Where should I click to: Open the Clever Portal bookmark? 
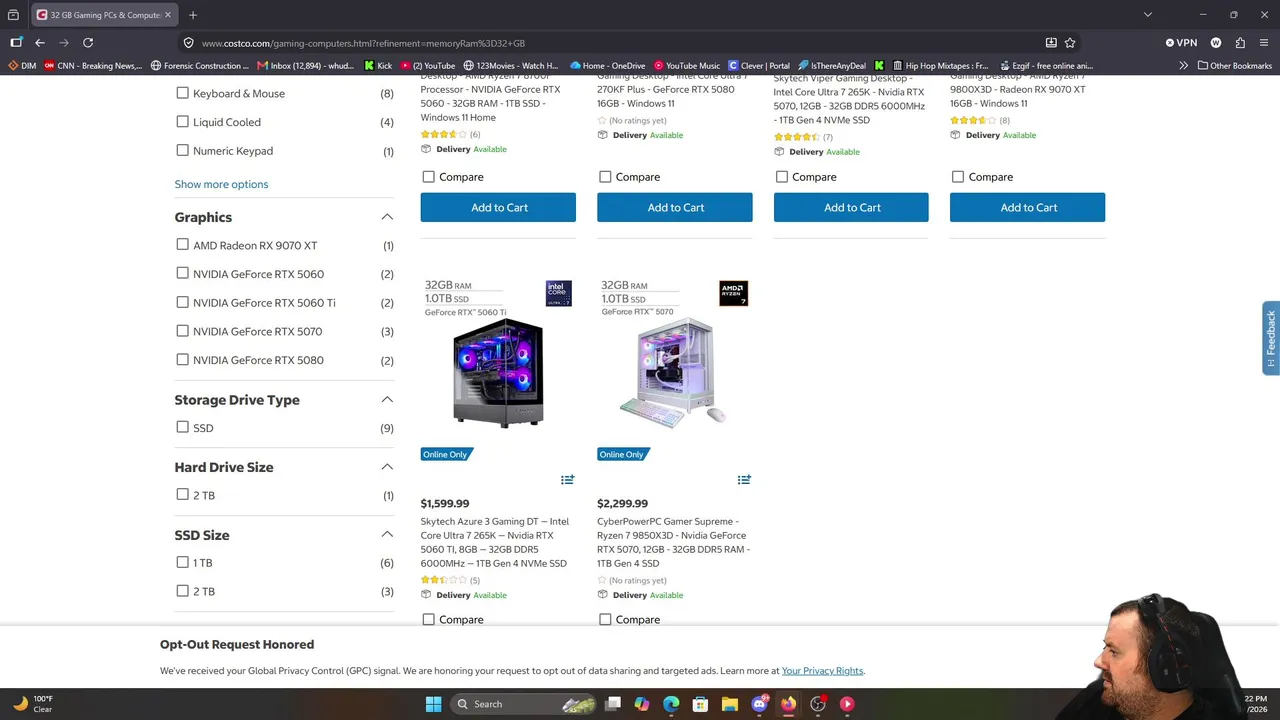point(759,66)
